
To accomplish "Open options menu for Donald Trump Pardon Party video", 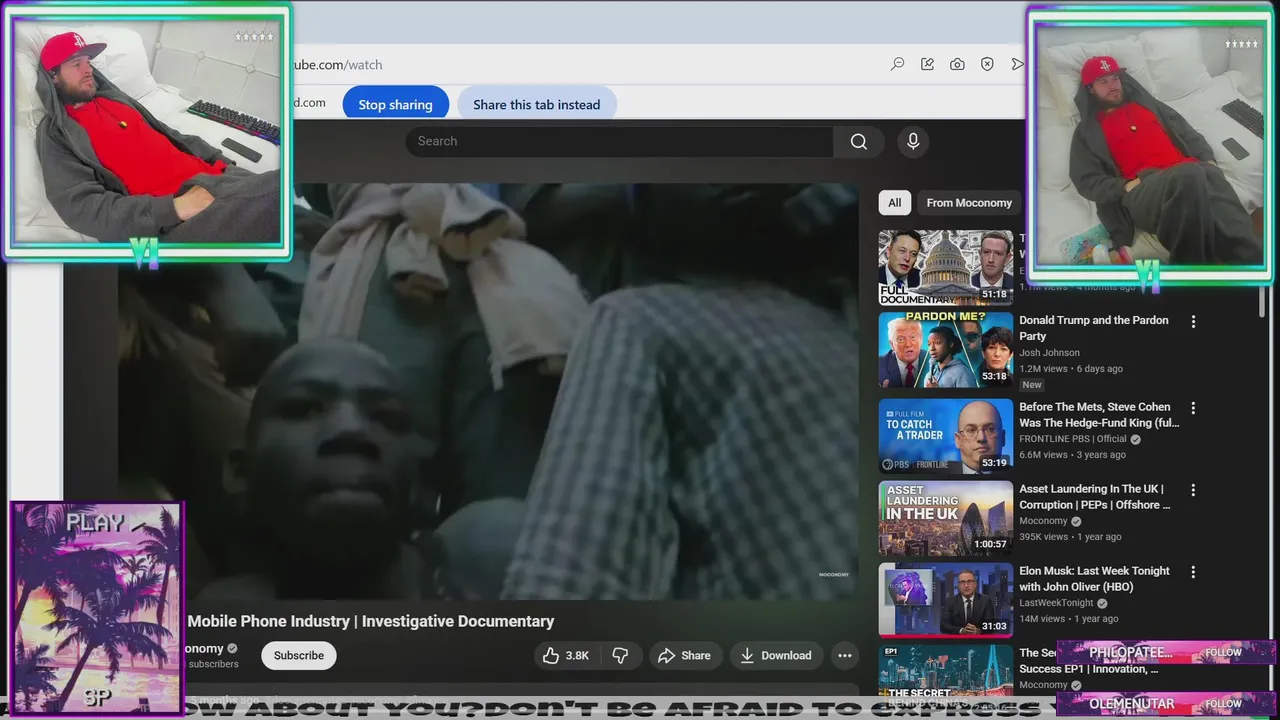I will click(1193, 321).
